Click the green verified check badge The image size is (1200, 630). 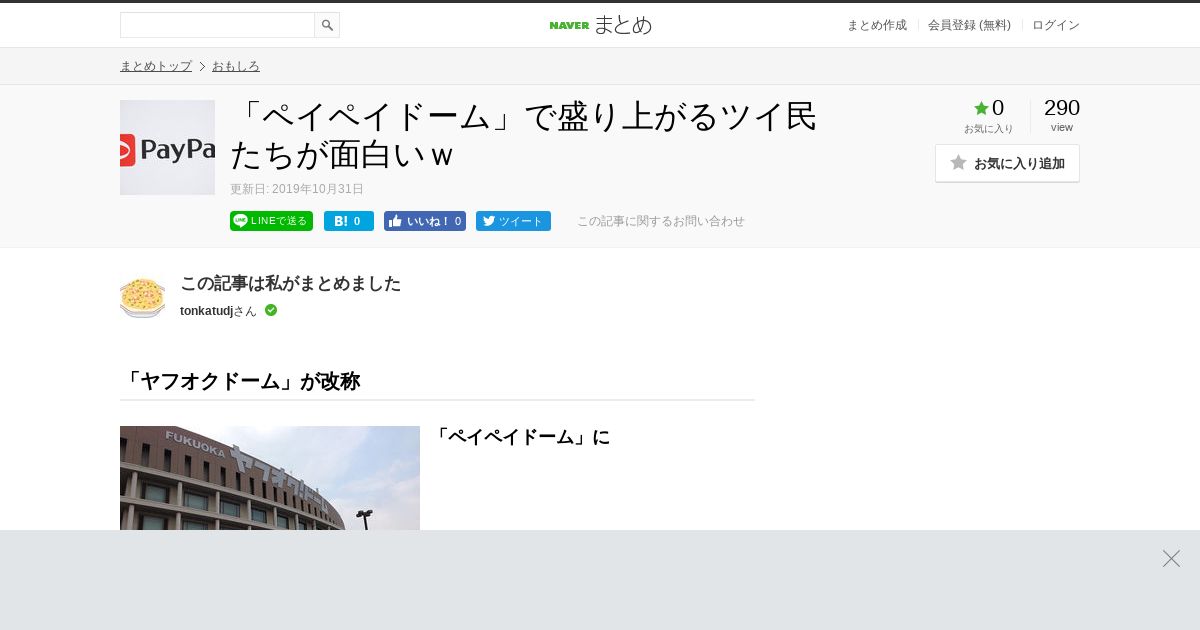[271, 310]
